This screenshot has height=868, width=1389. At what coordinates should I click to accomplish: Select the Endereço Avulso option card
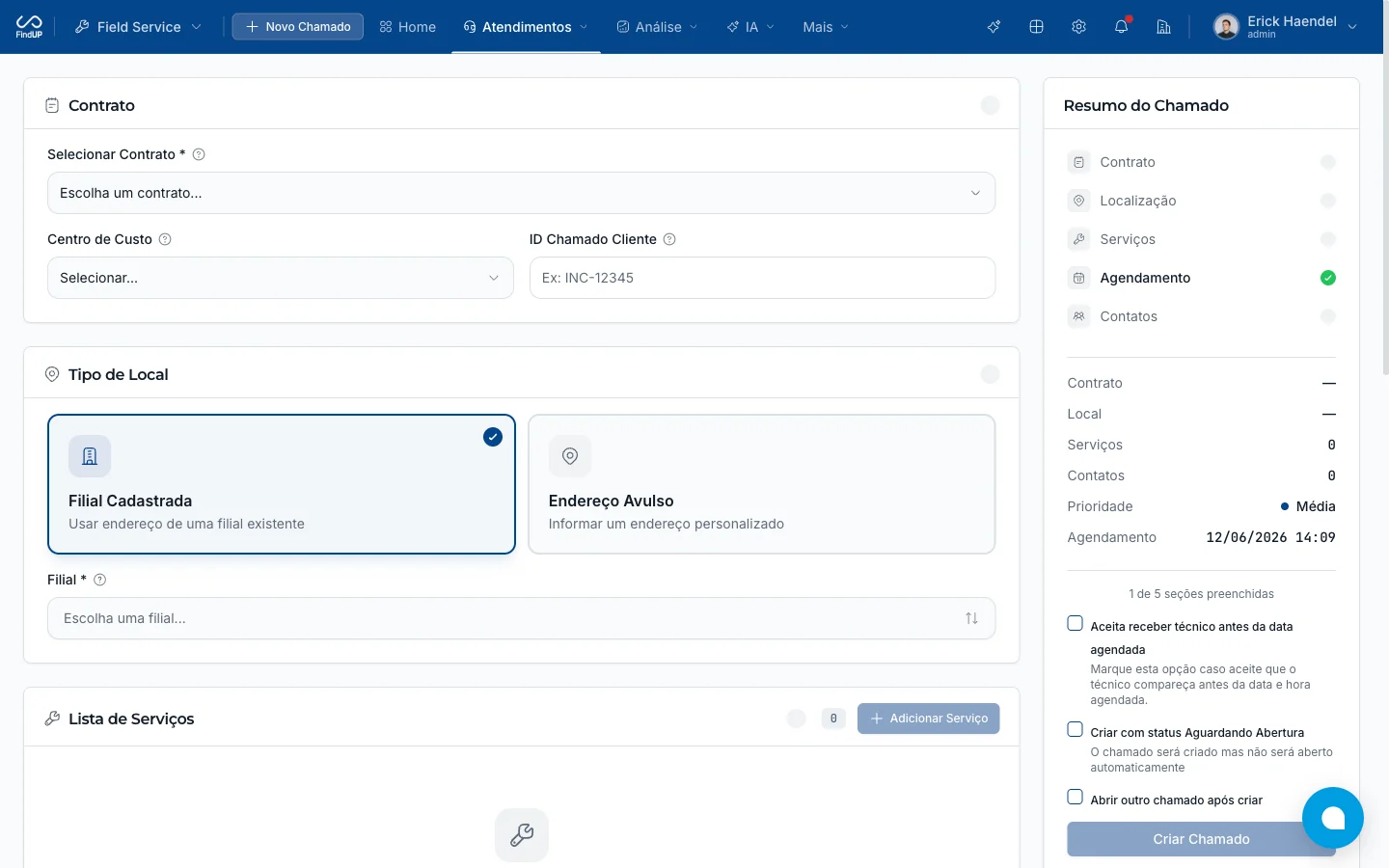pyautogui.click(x=762, y=484)
